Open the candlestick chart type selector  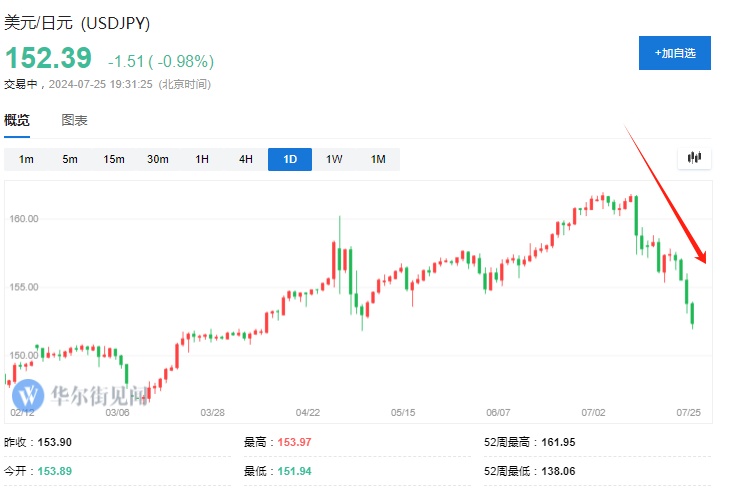pos(694,158)
